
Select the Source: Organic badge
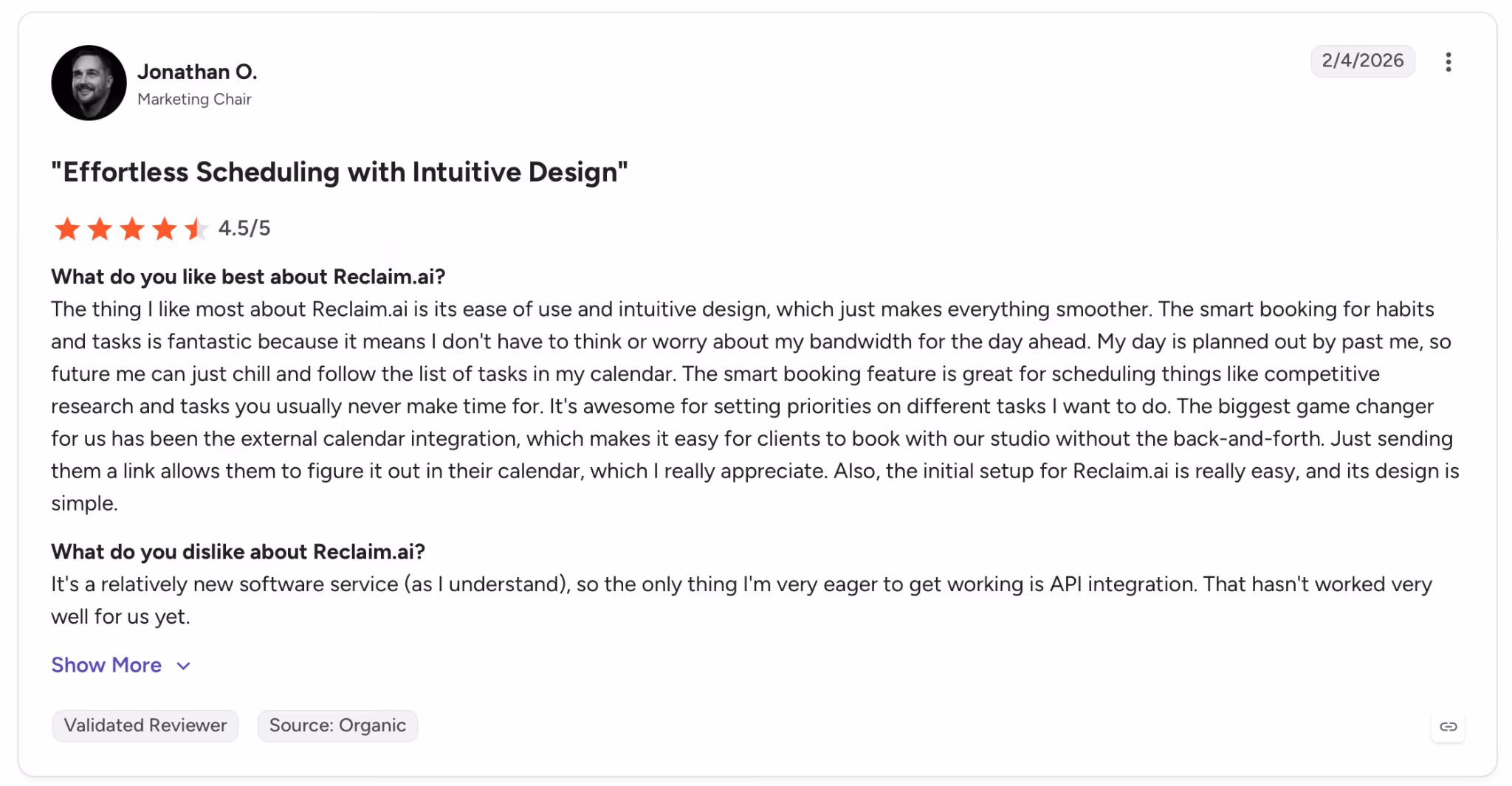pos(337,725)
